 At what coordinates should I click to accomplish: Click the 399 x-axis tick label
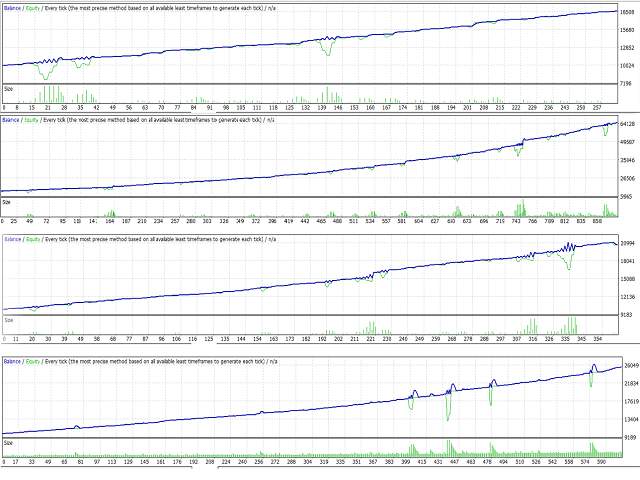click(405, 462)
